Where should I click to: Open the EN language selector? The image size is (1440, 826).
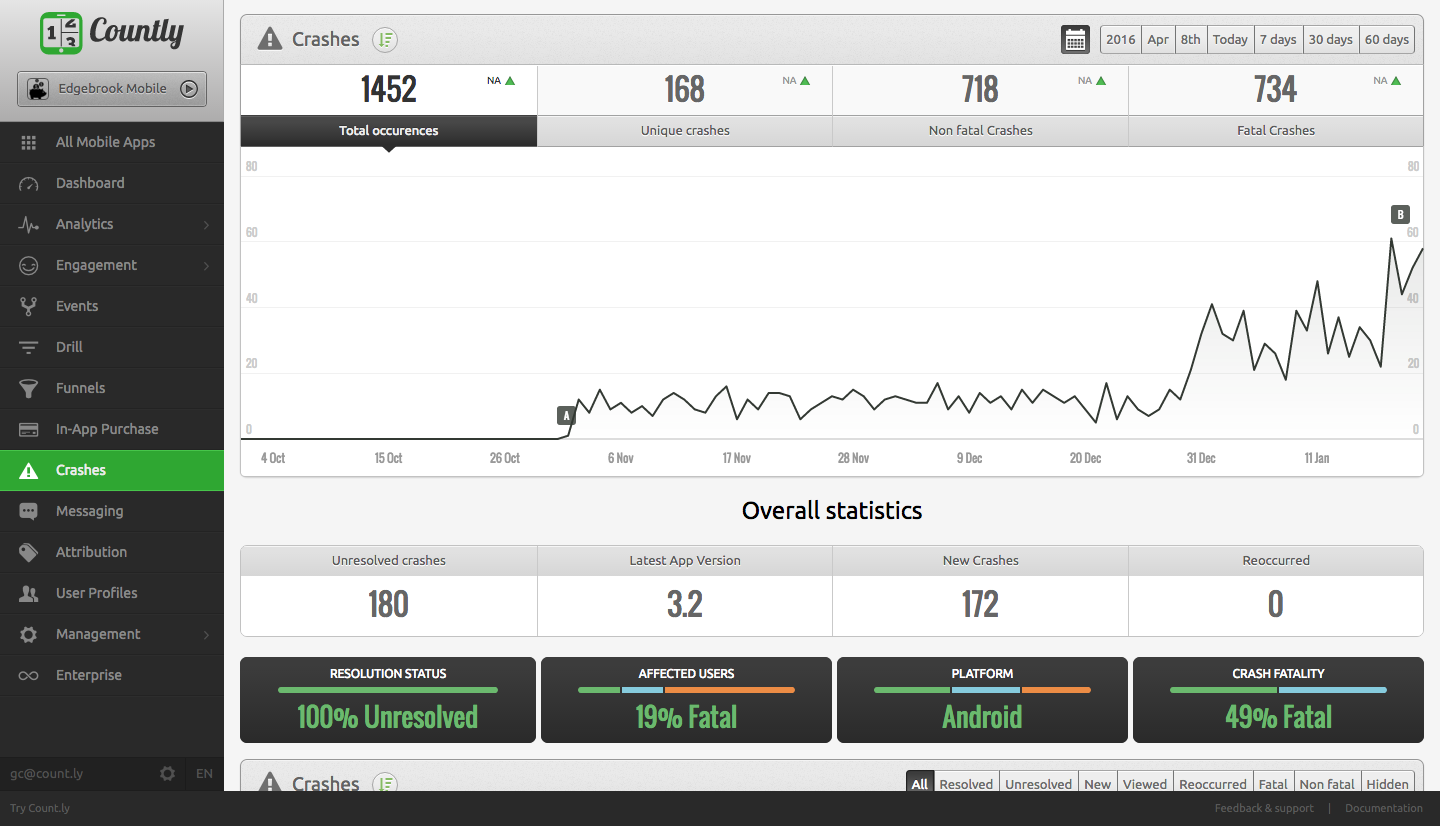coord(204,773)
